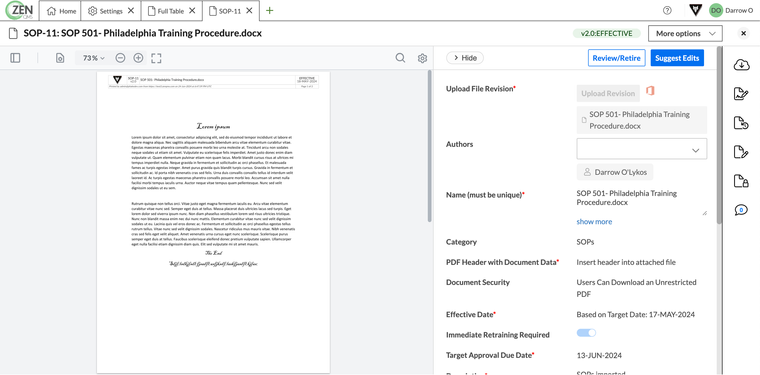The height and width of the screenshot is (375, 760).
Task: Click the document viewer vertical scrollbar
Action: coord(429,145)
